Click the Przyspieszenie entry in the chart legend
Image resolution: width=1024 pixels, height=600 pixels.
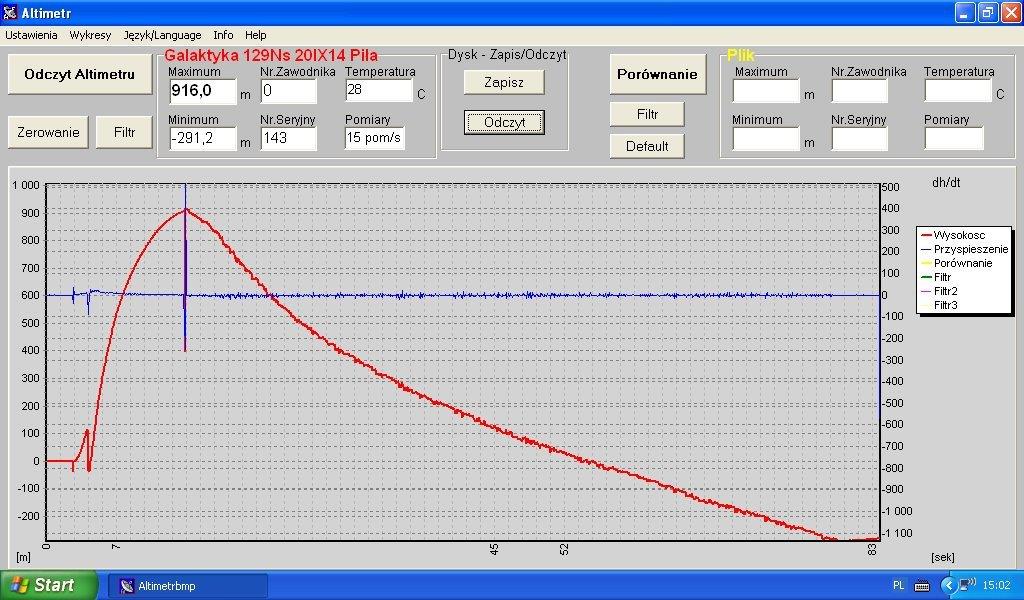point(970,249)
